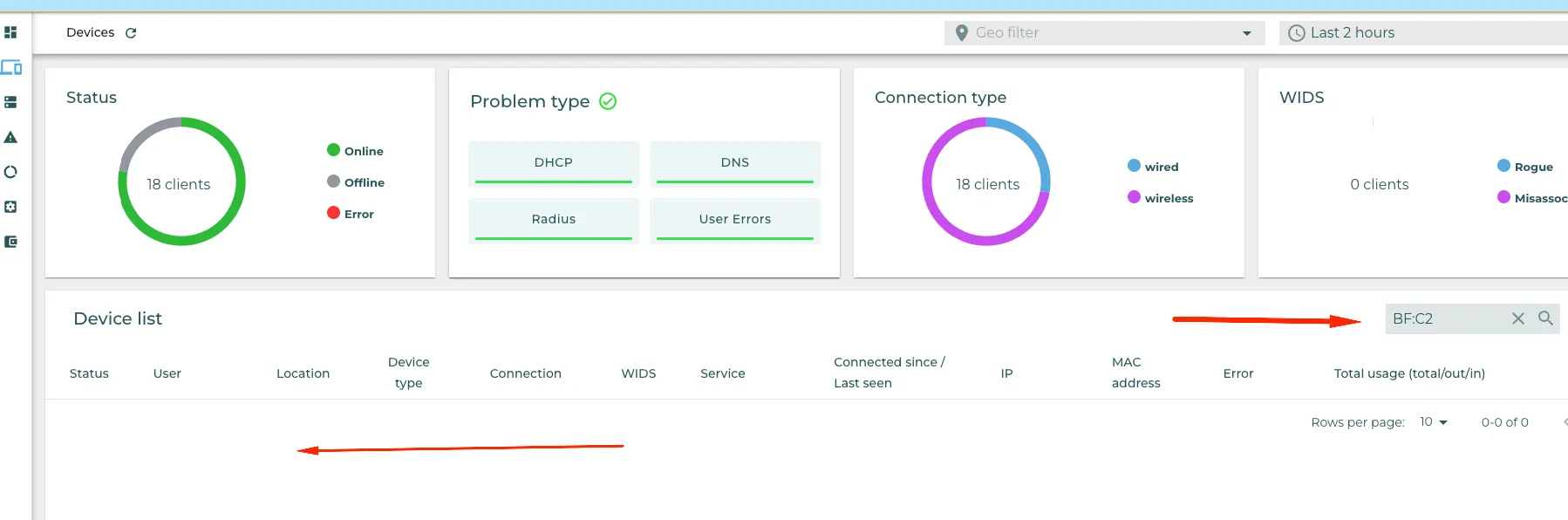Viewport: 1568px width, 520px height.
Task: Sort by the Device type column header
Action: [409, 373]
